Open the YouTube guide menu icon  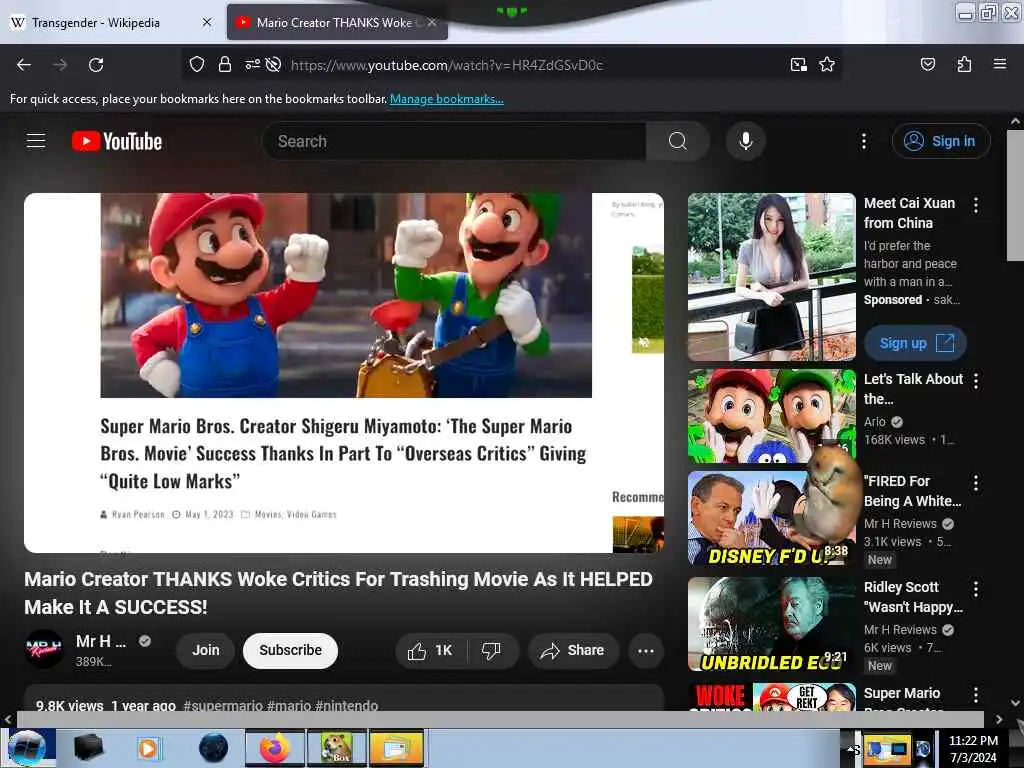[36, 140]
